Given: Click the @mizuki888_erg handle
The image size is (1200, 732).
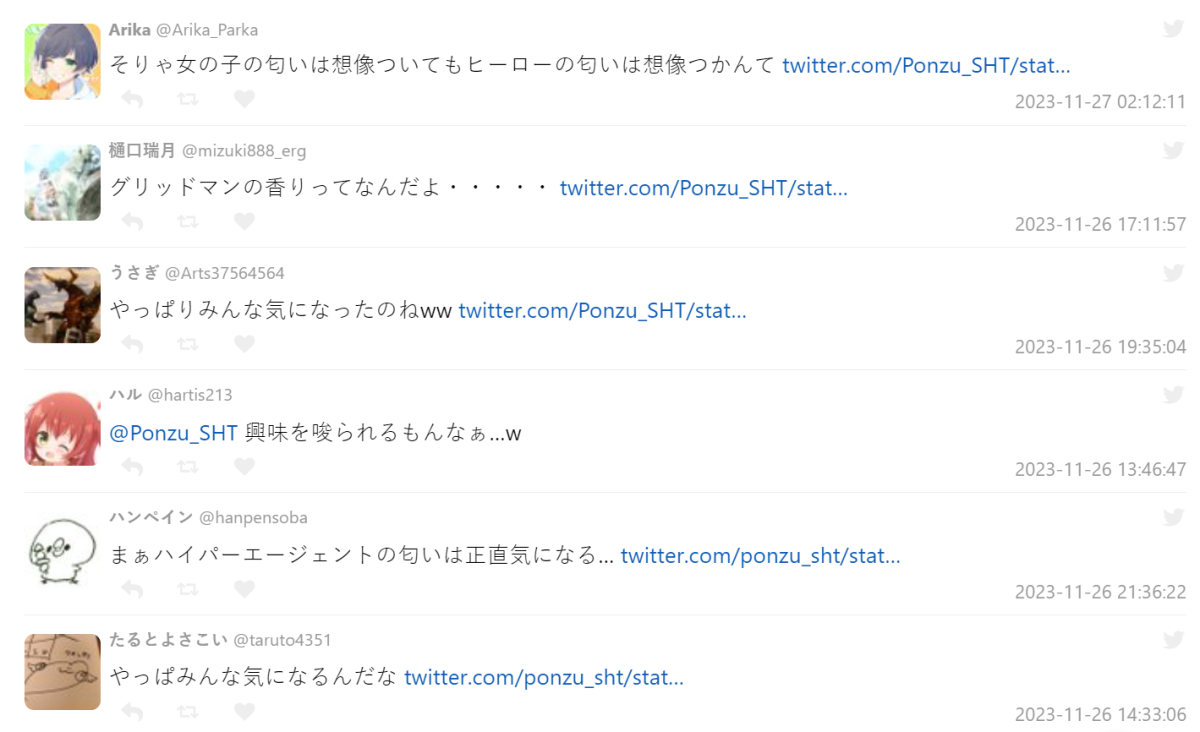Looking at the screenshot, I should (244, 151).
